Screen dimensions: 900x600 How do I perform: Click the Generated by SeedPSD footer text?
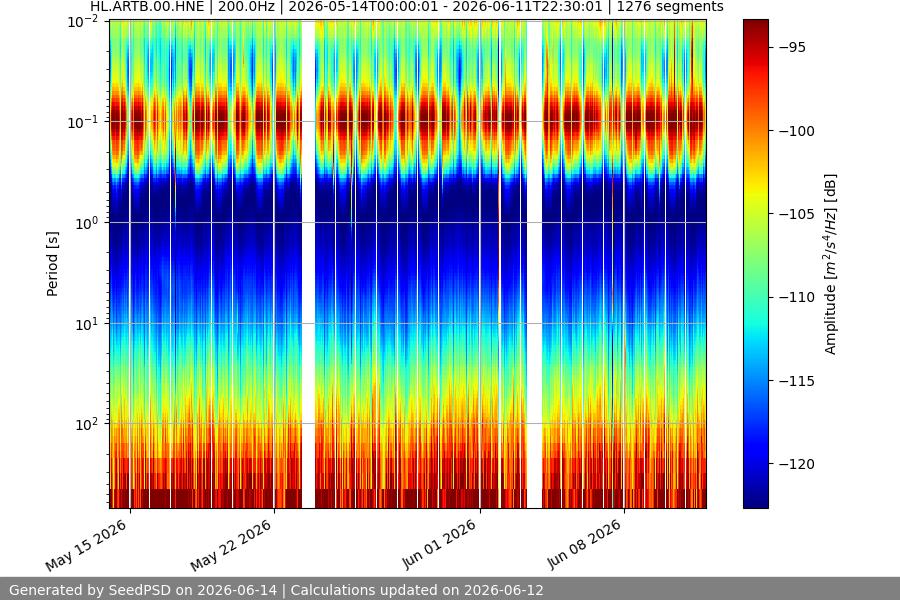tap(276, 590)
